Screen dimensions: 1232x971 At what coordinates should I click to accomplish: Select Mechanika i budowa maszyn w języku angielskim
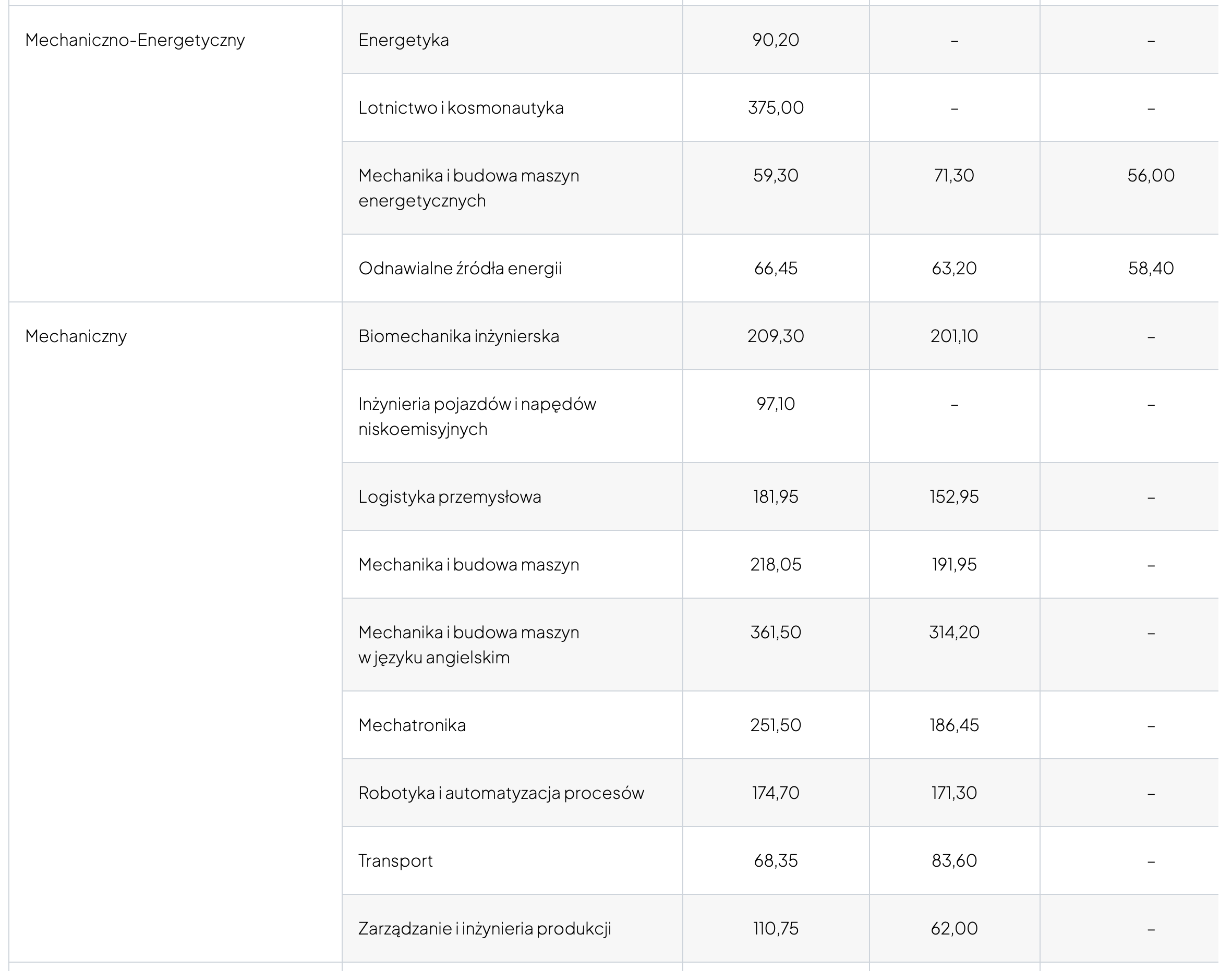tap(468, 645)
